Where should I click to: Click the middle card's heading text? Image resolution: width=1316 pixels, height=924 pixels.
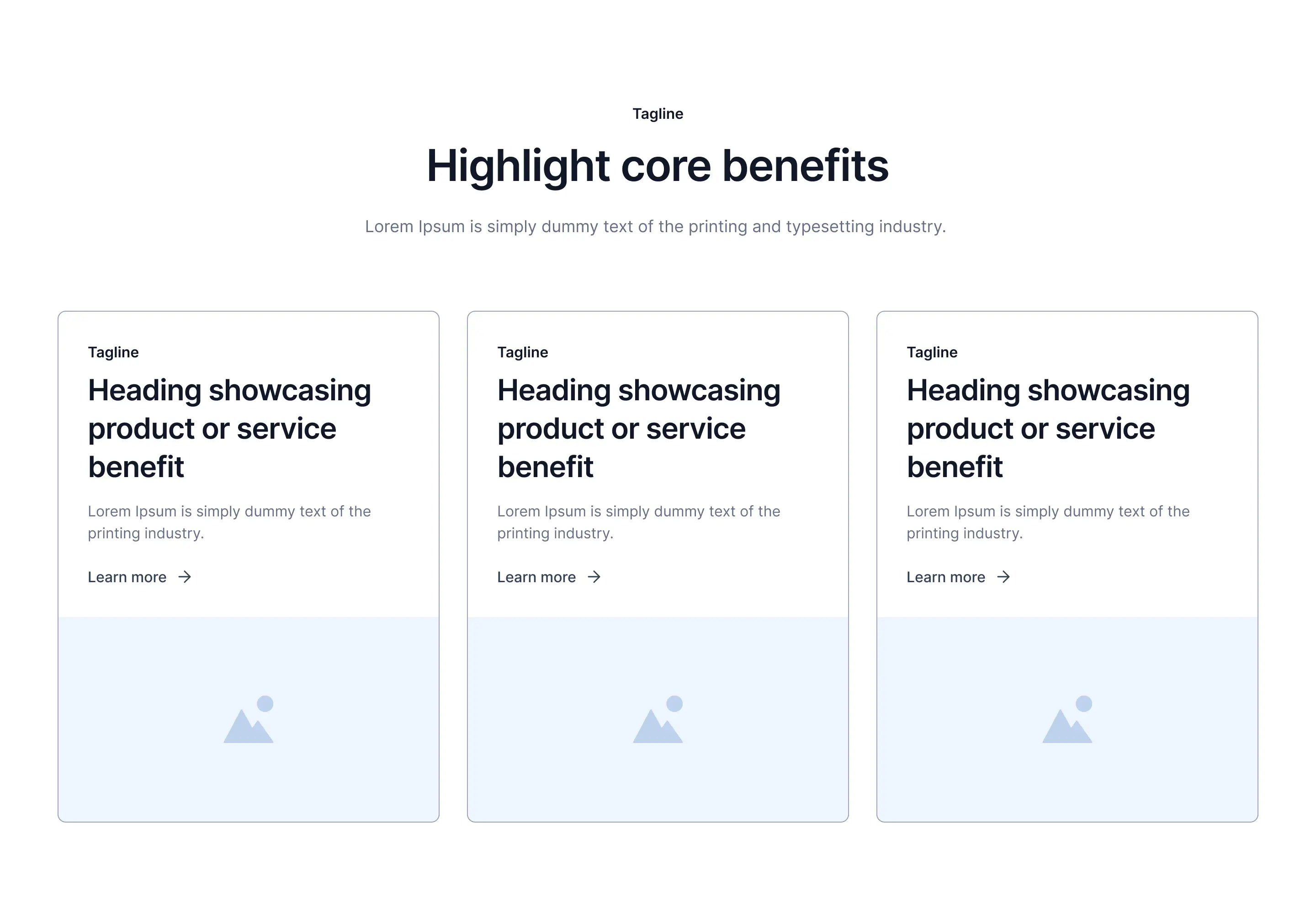point(638,428)
